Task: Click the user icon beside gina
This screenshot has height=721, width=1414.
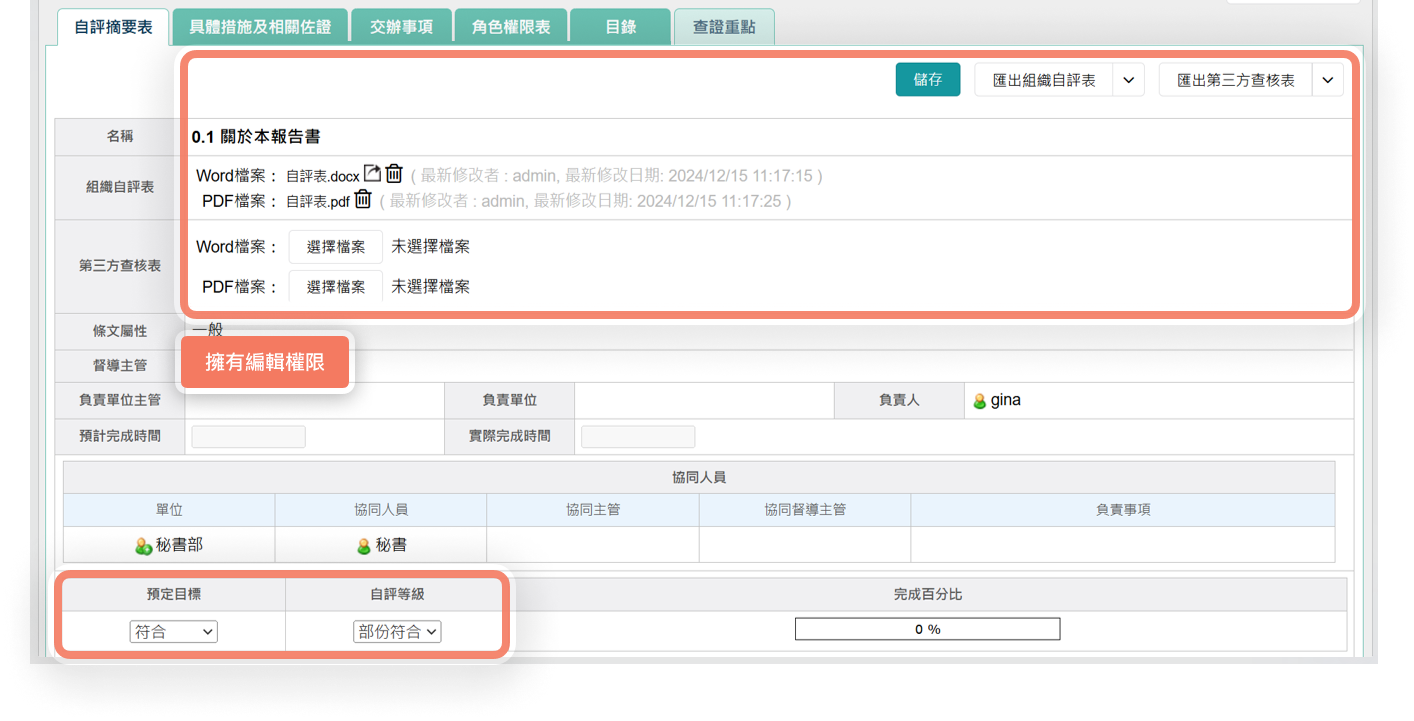Action: point(979,401)
